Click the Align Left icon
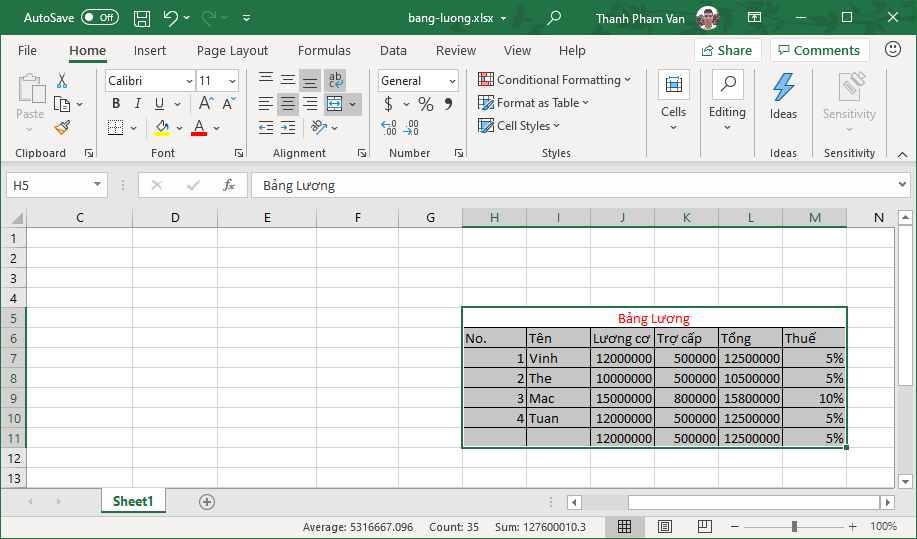 [266, 104]
